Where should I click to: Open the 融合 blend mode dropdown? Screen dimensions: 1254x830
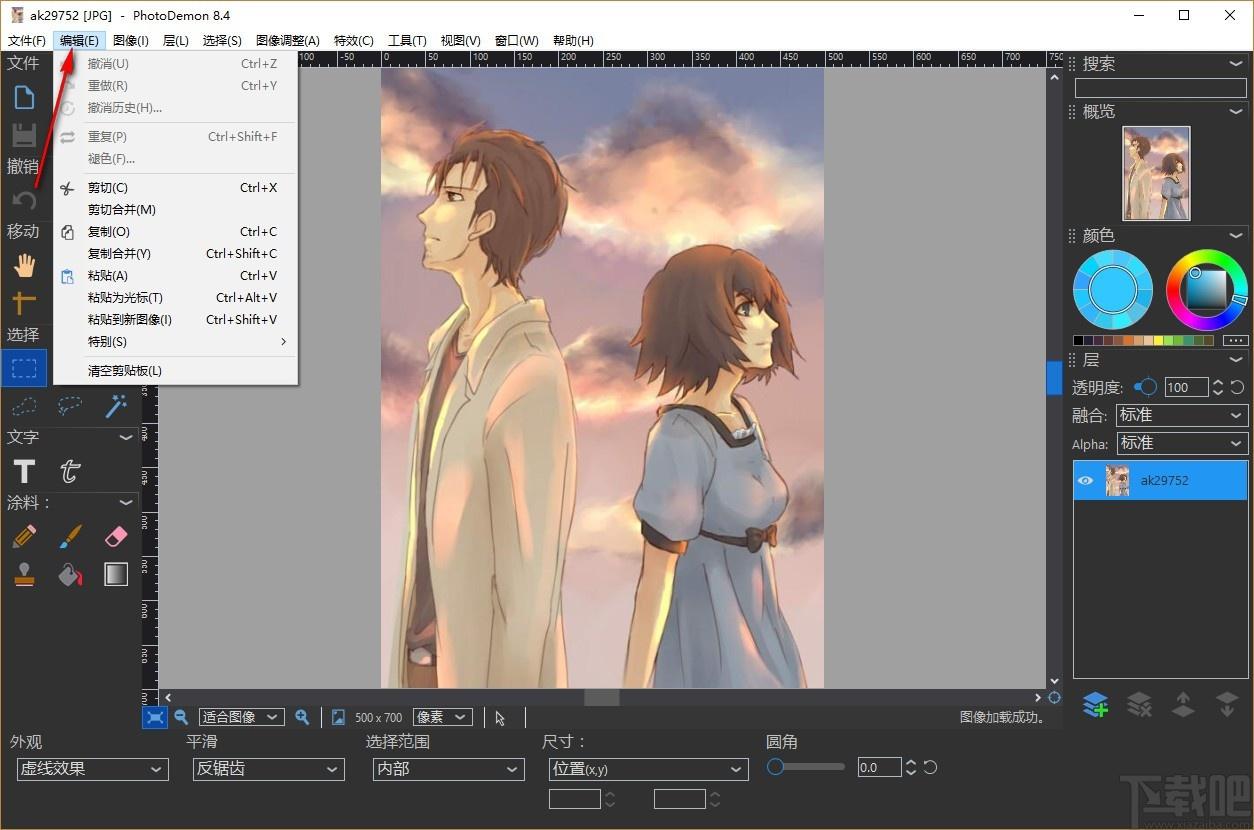click(1181, 415)
